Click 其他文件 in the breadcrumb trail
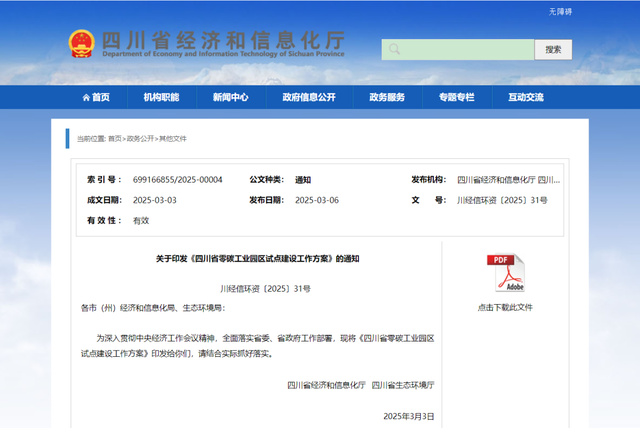640x428 pixels. click(x=173, y=139)
